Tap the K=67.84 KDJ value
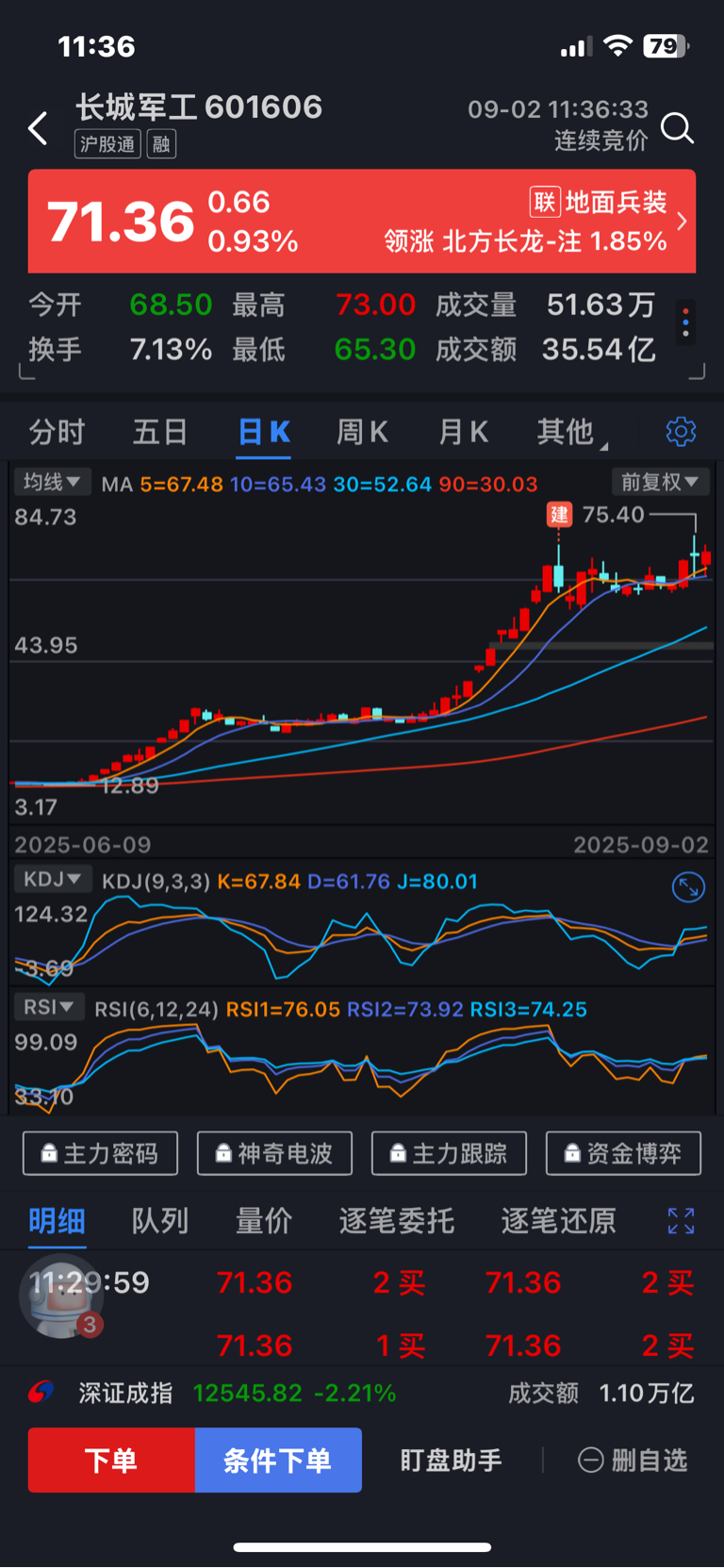Image resolution: width=724 pixels, height=1568 pixels. (258, 882)
